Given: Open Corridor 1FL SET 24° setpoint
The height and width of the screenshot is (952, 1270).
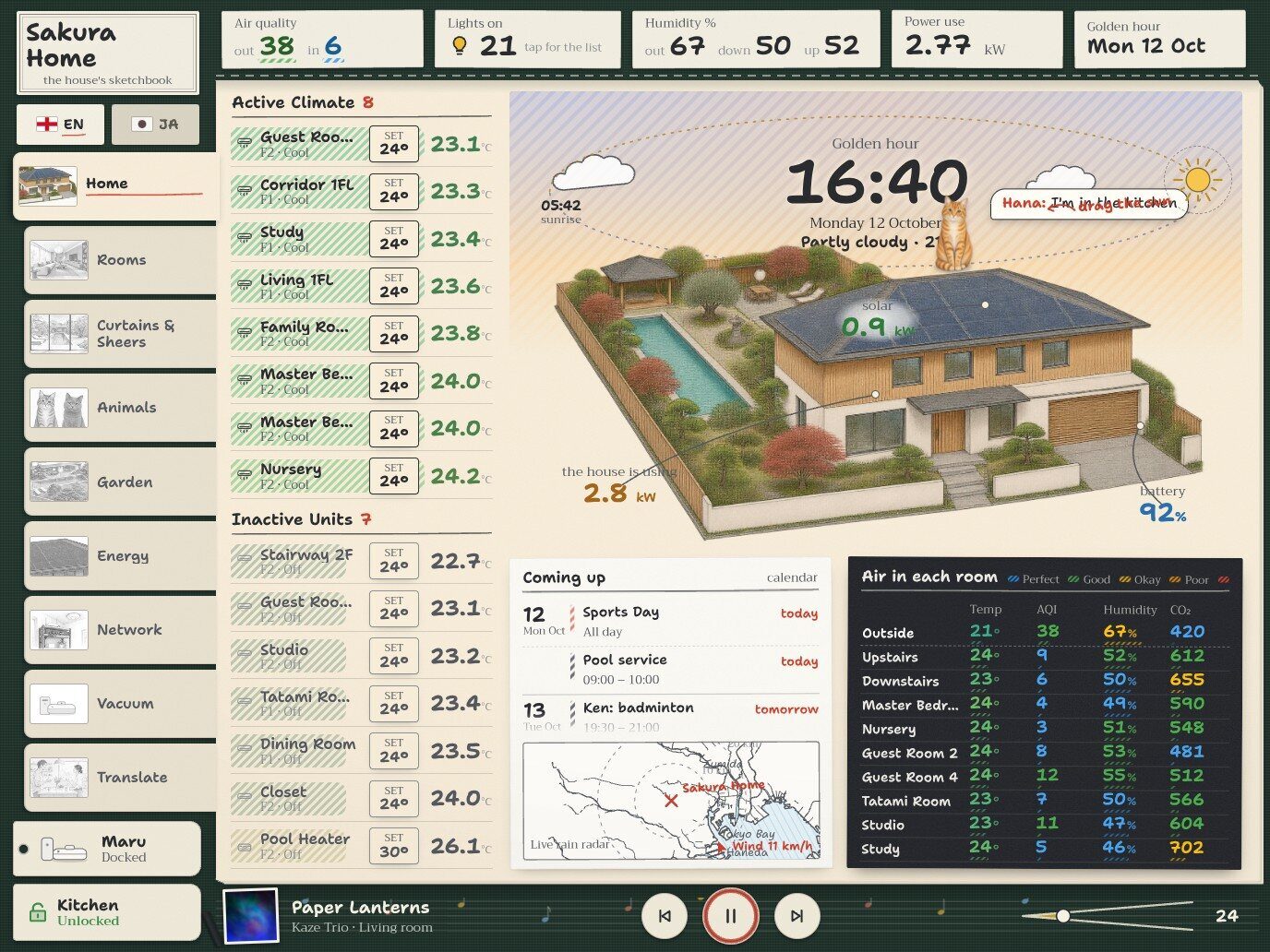Looking at the screenshot, I should point(394,192).
